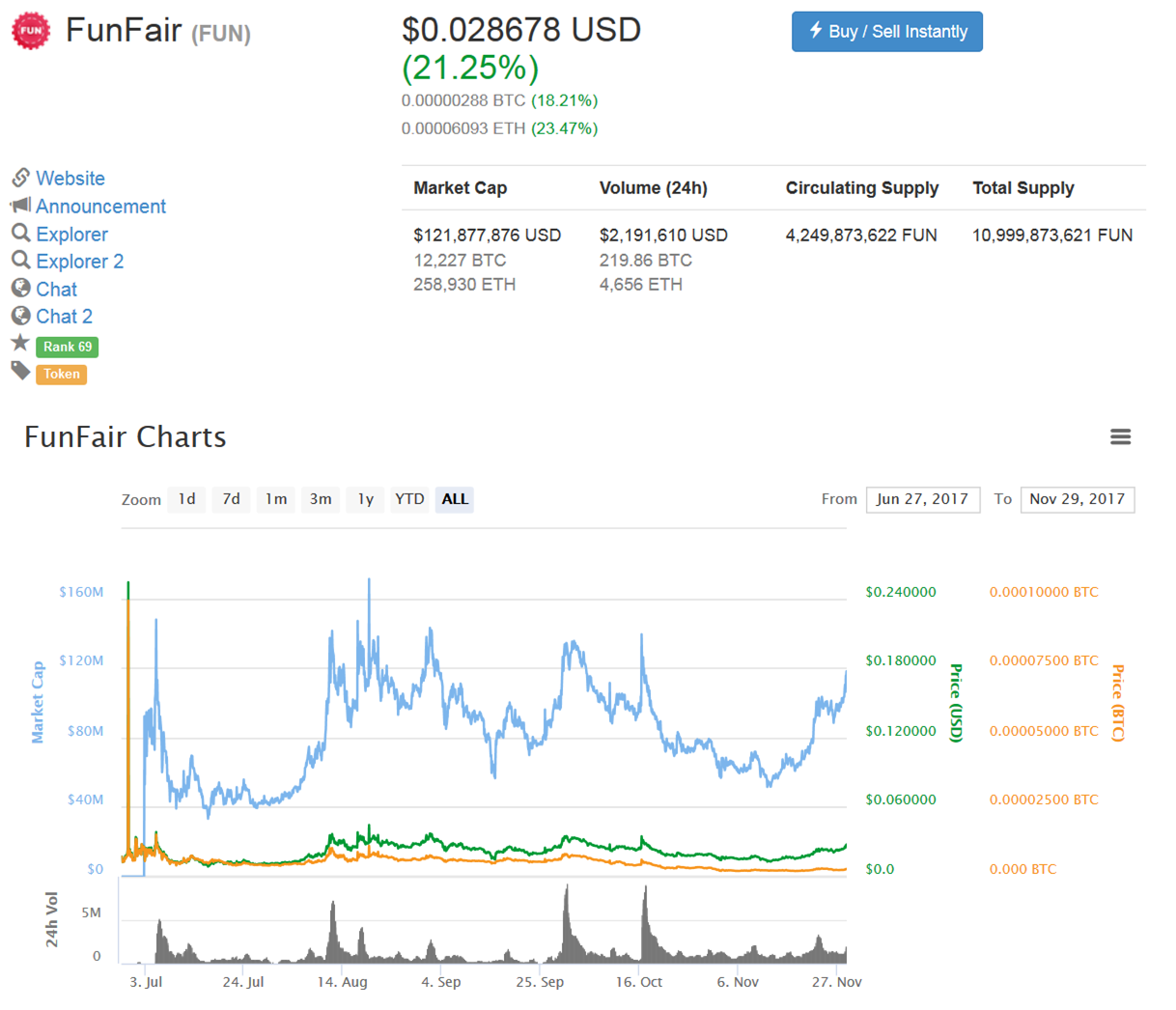This screenshot has height=1010, width=1176.
Task: Click the FunFair red logo icon
Action: (x=31, y=31)
